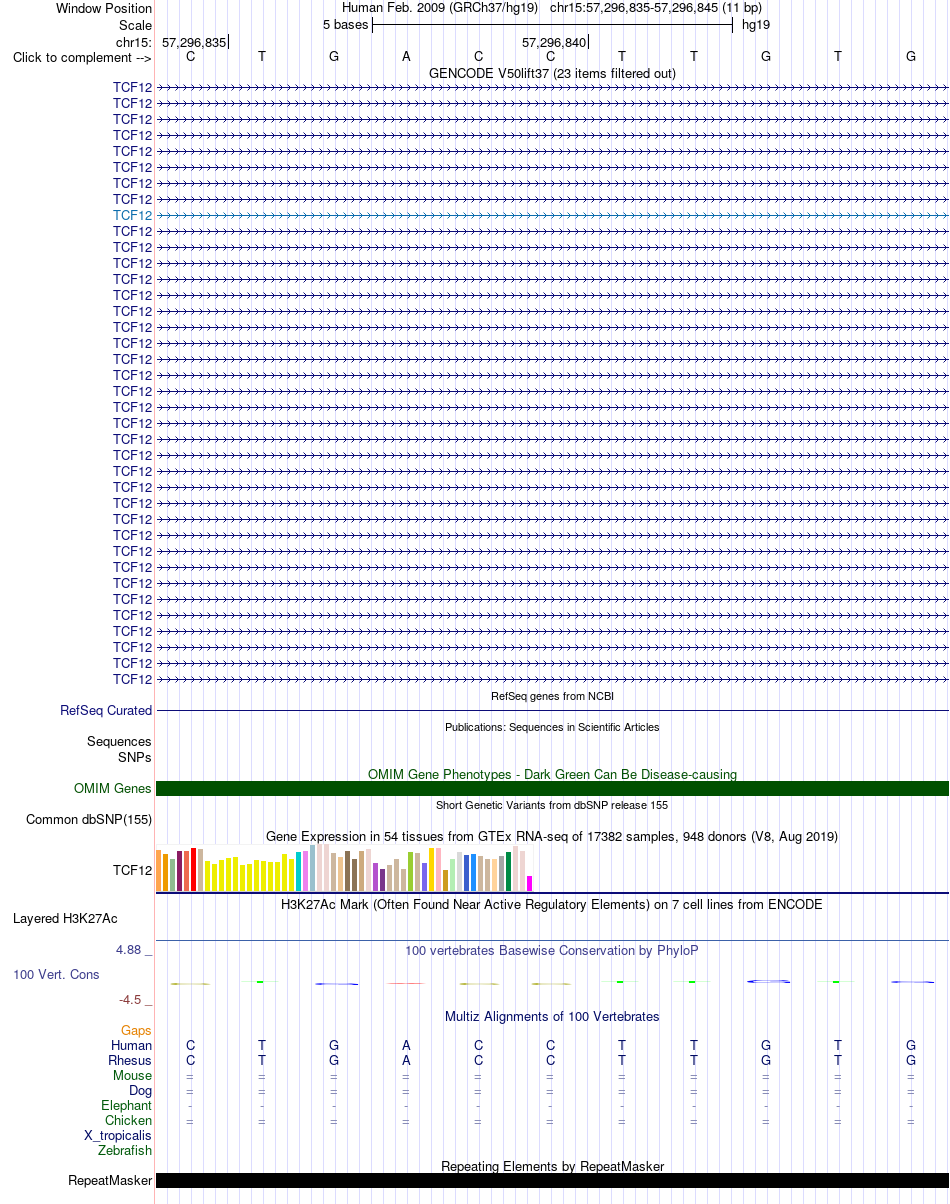Click the Zebrafish species row label
This screenshot has height=1204, width=950.
tap(125, 1150)
